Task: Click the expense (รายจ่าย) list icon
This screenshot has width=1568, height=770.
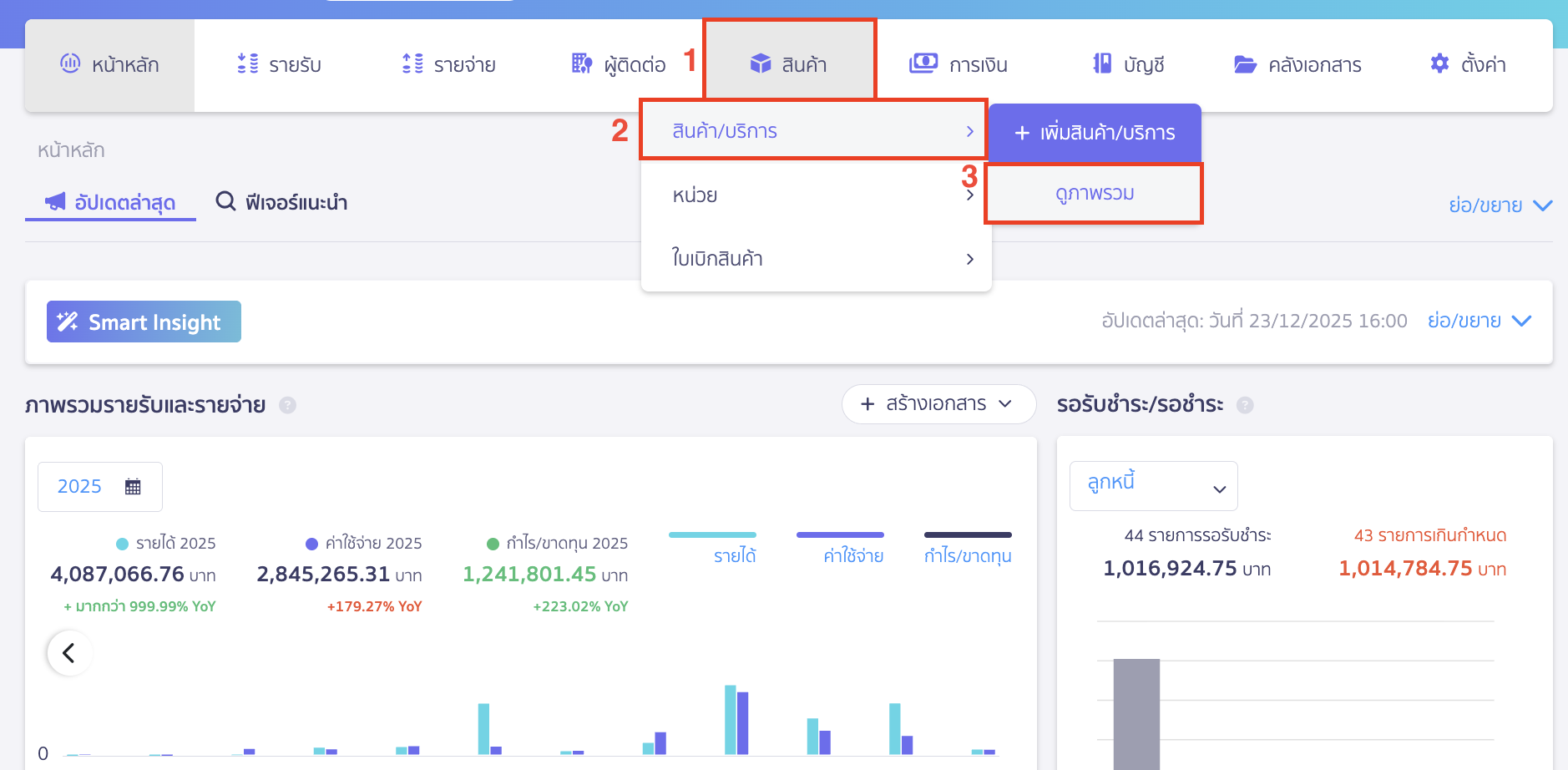Action: pos(412,63)
